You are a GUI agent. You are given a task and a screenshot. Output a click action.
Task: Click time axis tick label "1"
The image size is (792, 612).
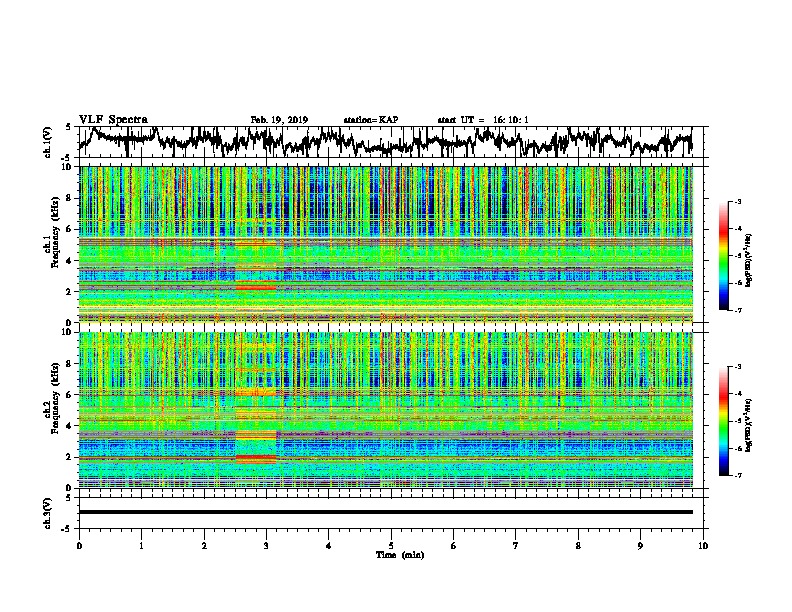[x=141, y=546]
